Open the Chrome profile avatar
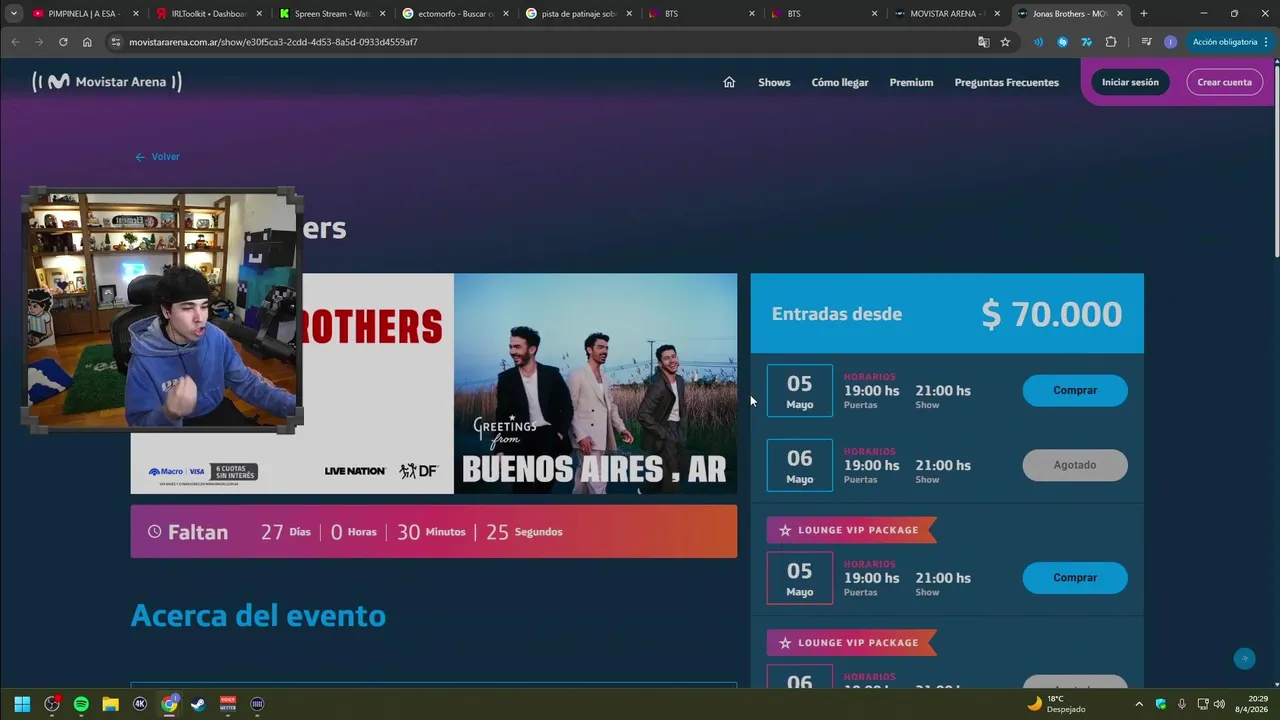 click(x=1170, y=42)
